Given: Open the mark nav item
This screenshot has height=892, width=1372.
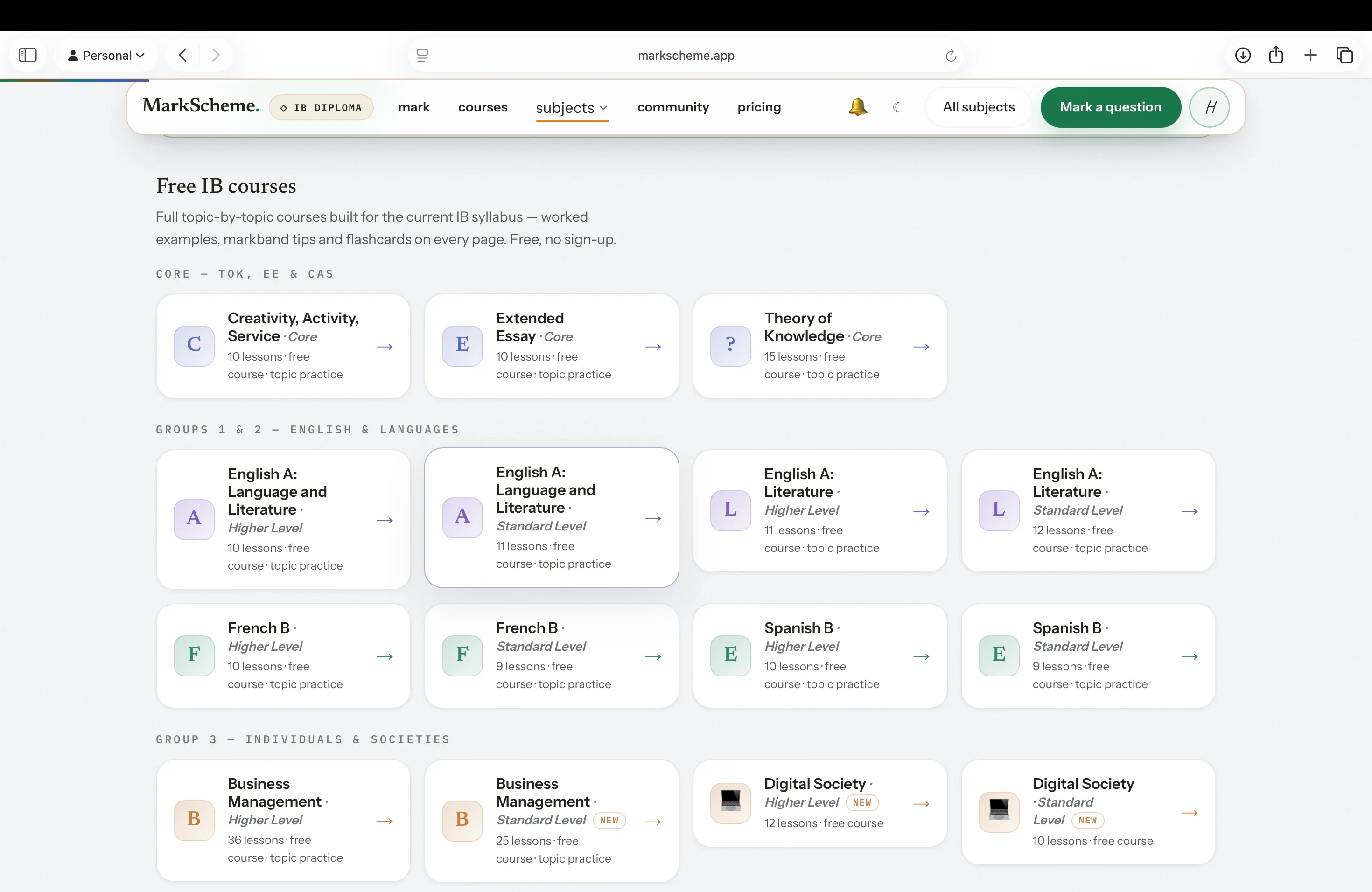Looking at the screenshot, I should click(x=414, y=107).
